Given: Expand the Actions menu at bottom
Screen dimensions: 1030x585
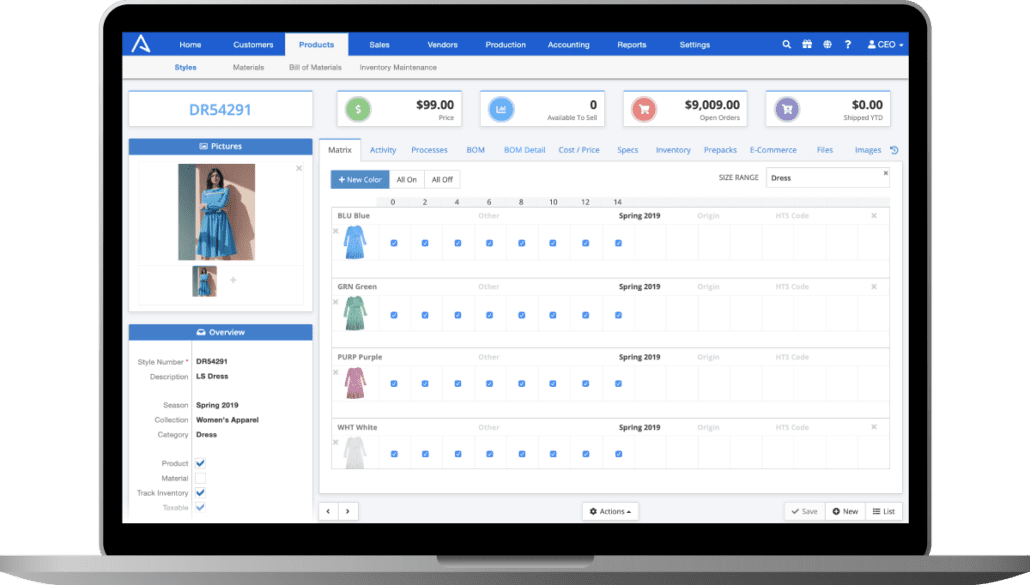Looking at the screenshot, I should tap(610, 511).
